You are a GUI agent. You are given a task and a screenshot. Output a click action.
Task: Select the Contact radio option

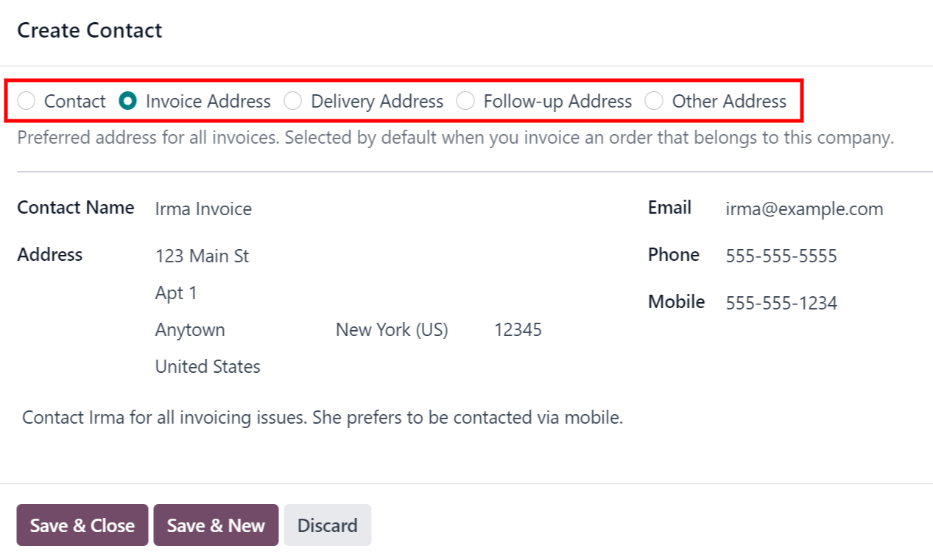point(27,101)
